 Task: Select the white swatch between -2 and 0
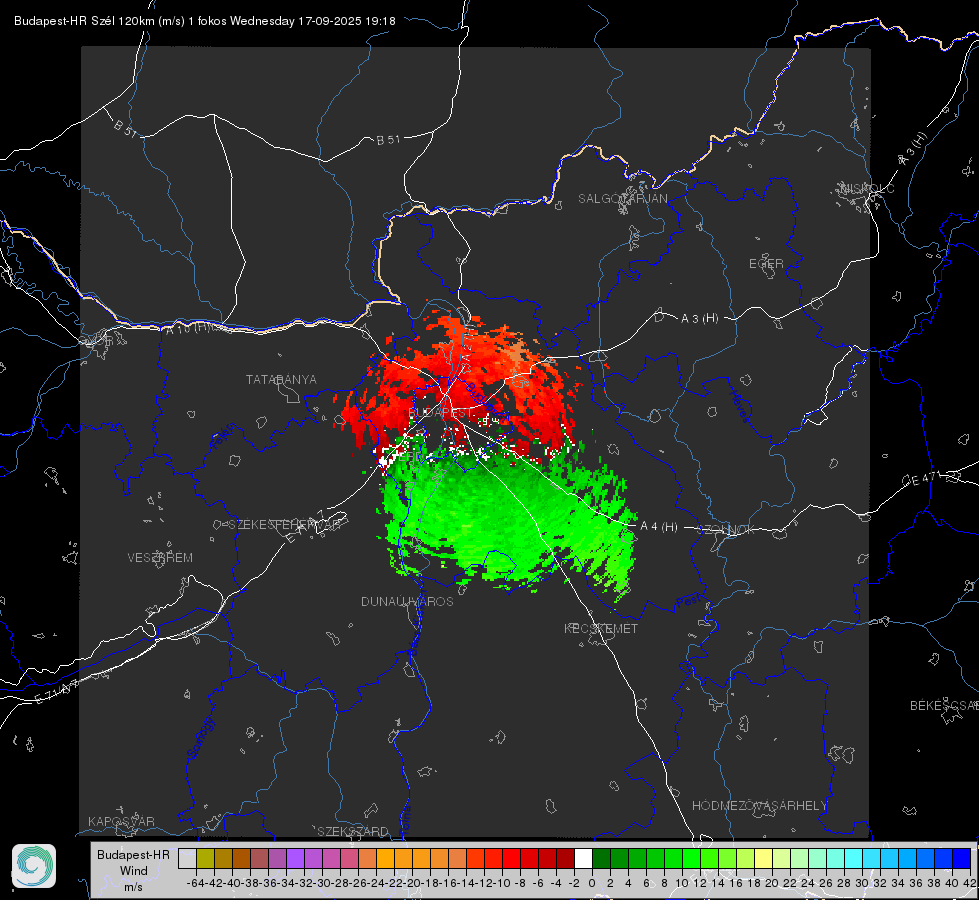click(583, 858)
